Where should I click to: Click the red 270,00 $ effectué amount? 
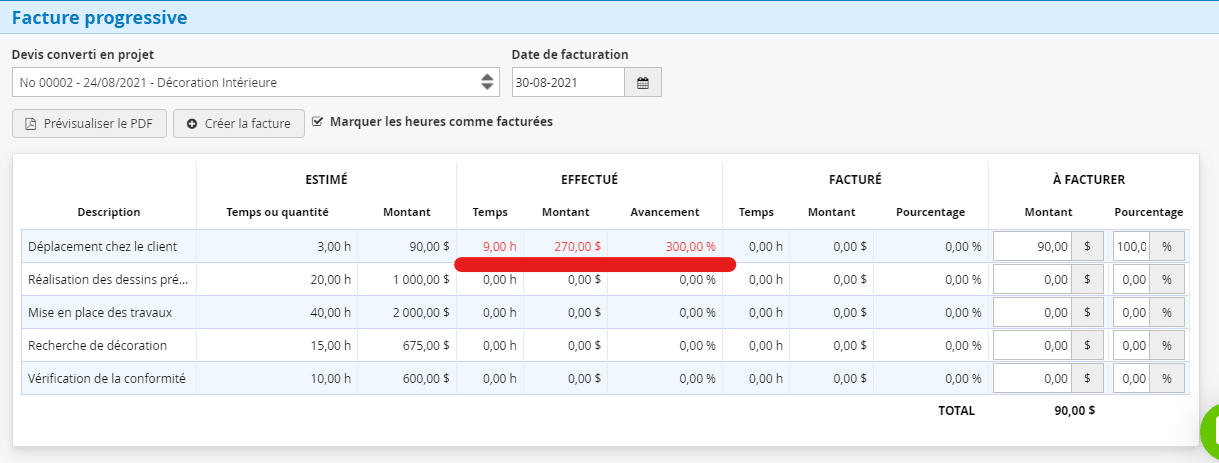pyautogui.click(x=577, y=246)
